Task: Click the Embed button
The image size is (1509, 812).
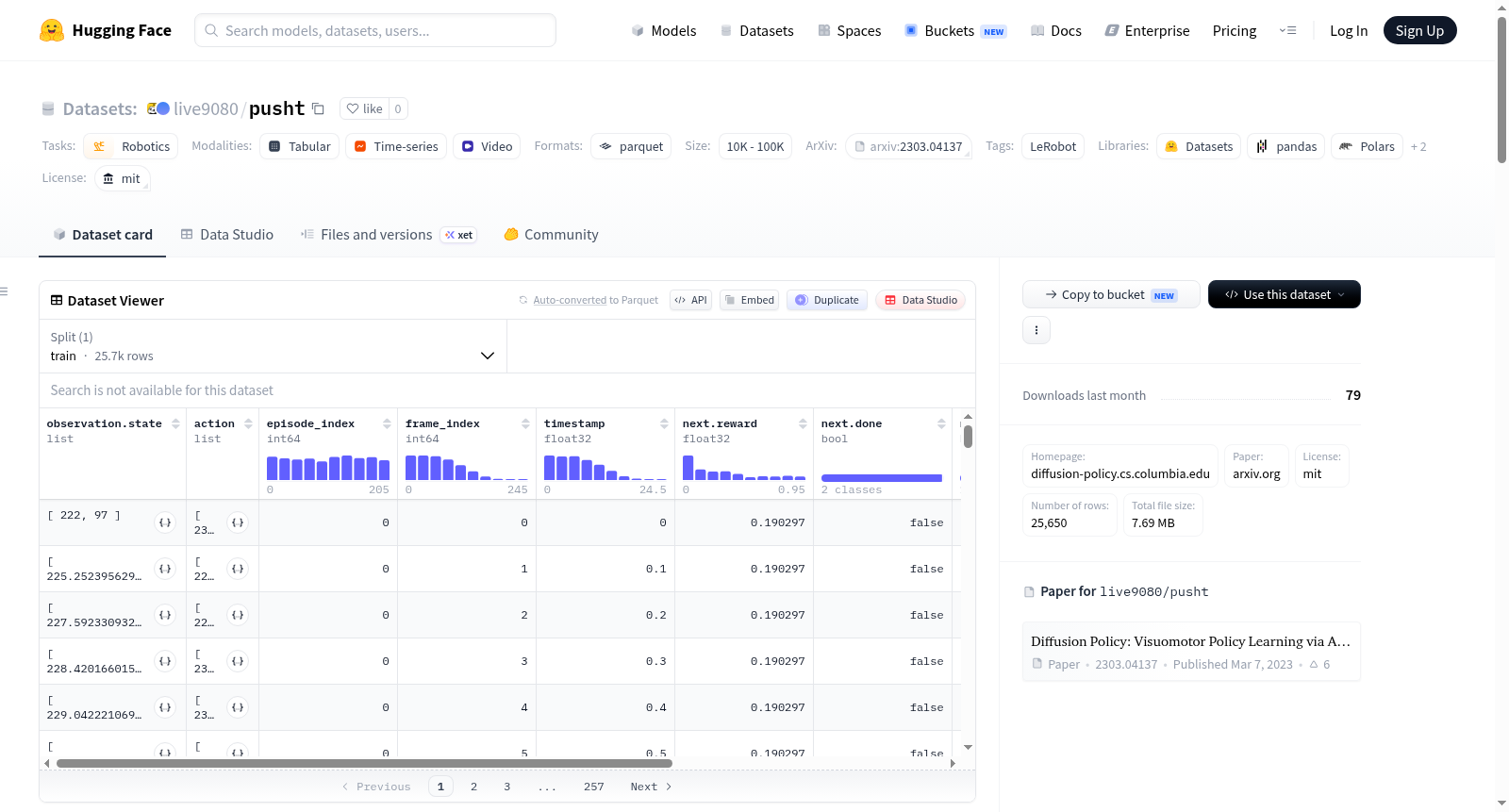Action: (749, 300)
